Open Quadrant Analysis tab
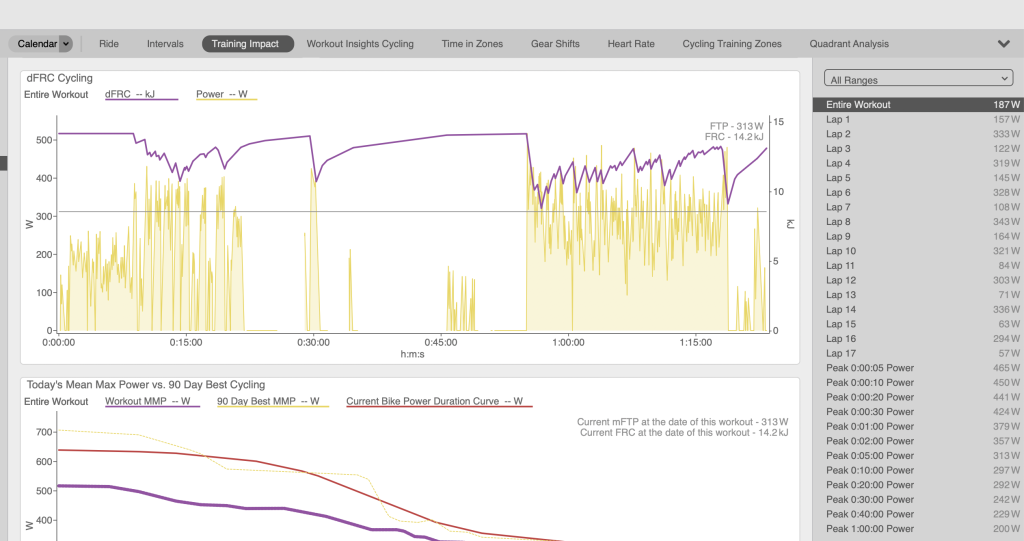The width and height of the screenshot is (1024, 541). click(x=849, y=44)
